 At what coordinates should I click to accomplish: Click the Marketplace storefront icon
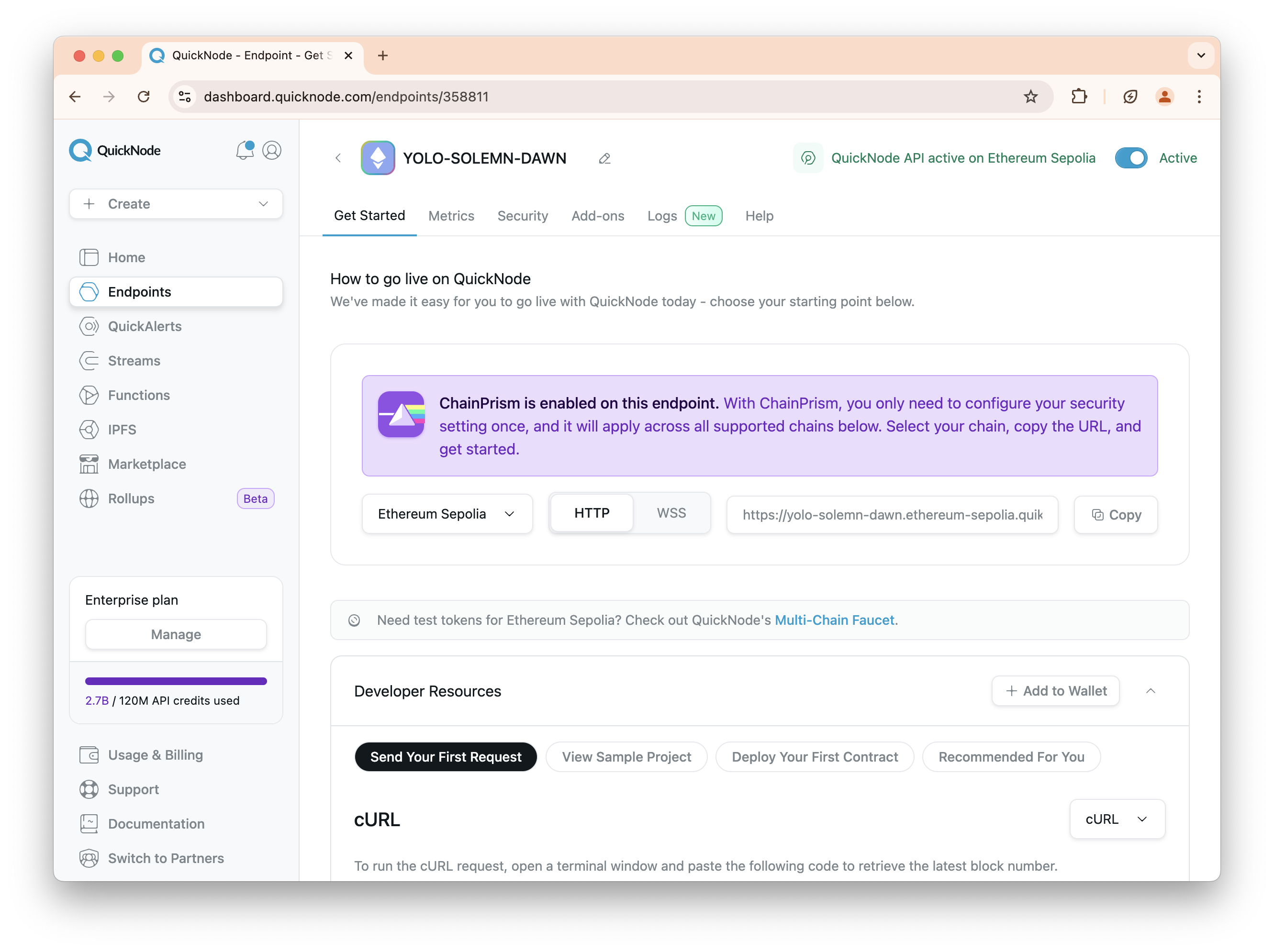(x=89, y=464)
